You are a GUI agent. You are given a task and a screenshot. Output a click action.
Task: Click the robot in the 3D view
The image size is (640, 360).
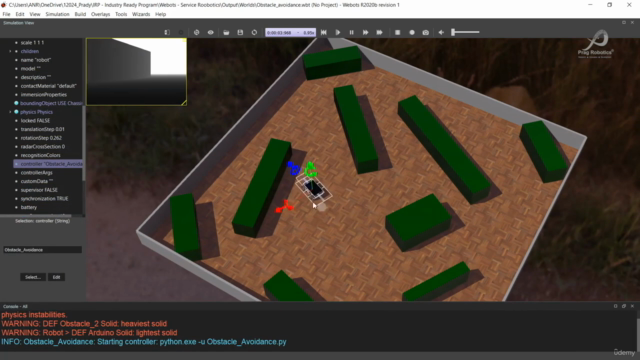point(314,189)
